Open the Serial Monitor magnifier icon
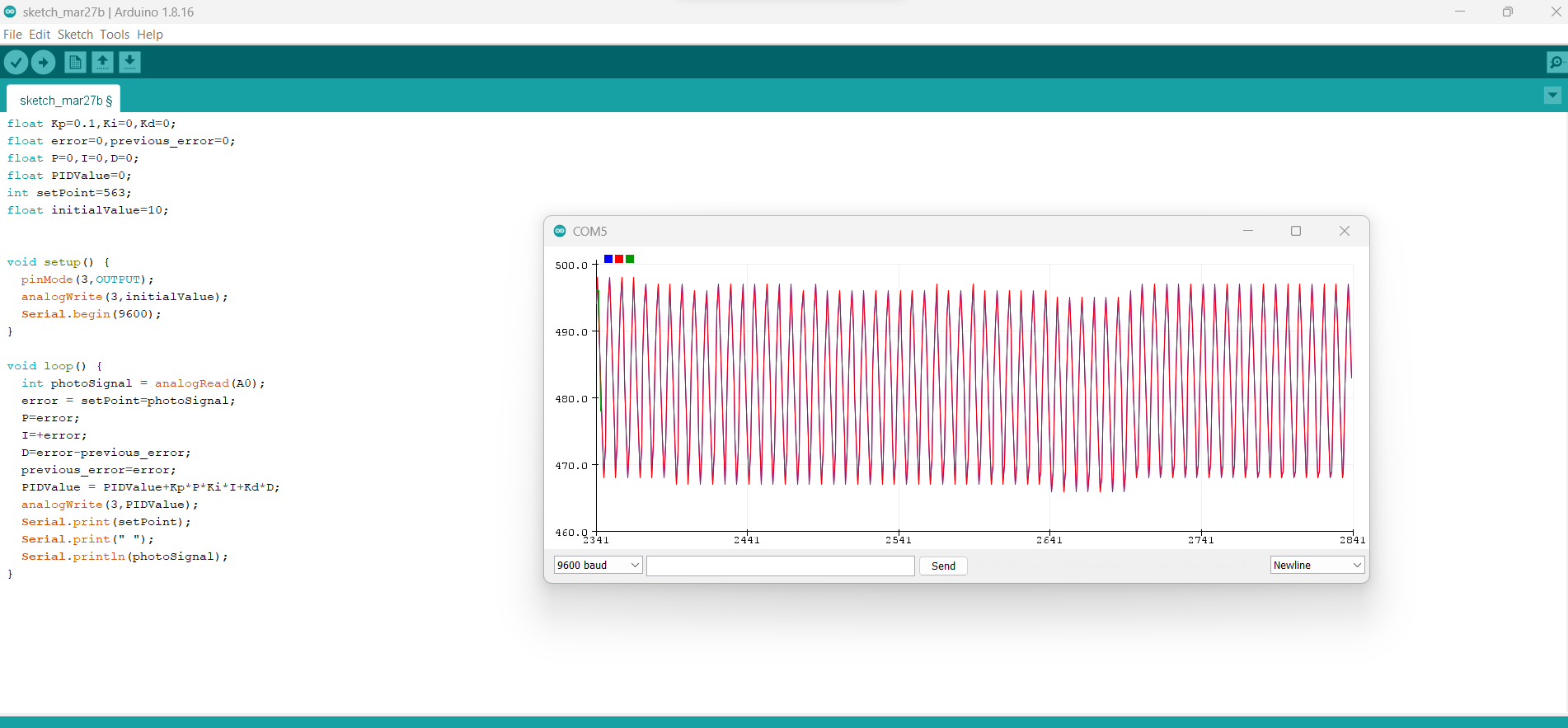The image size is (1568, 728). (x=1556, y=63)
